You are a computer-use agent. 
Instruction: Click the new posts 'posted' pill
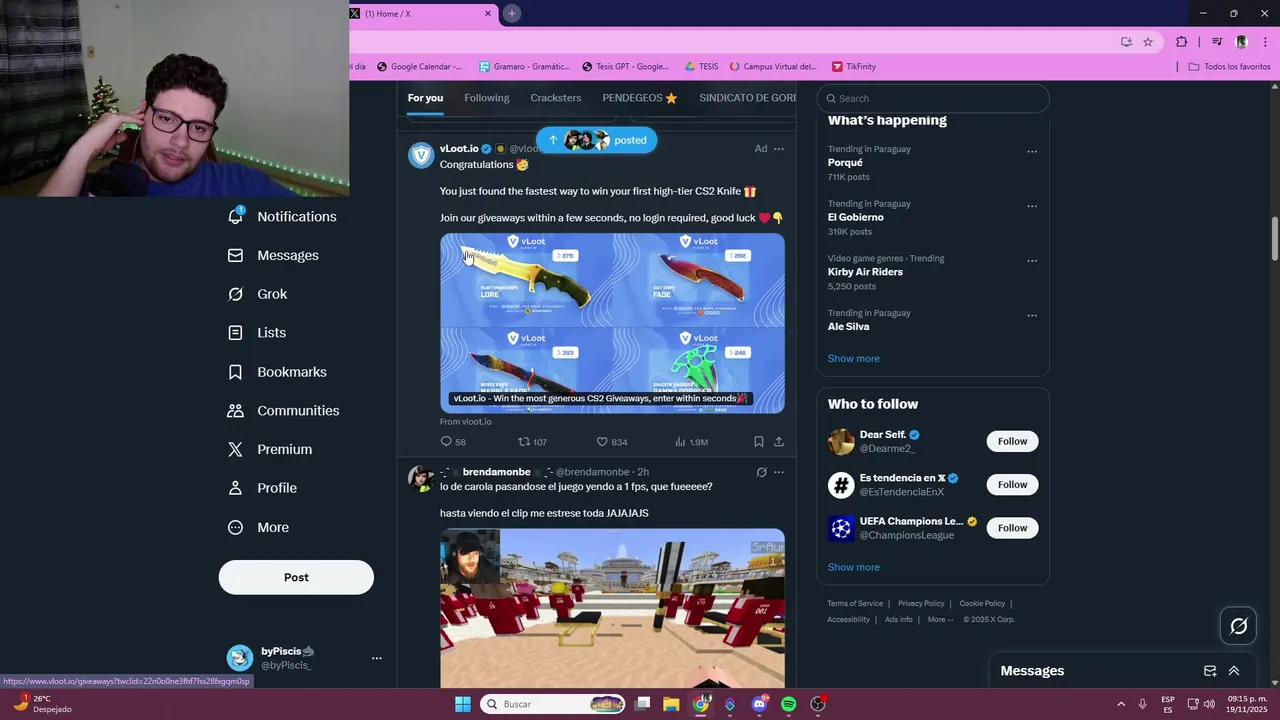coord(596,140)
